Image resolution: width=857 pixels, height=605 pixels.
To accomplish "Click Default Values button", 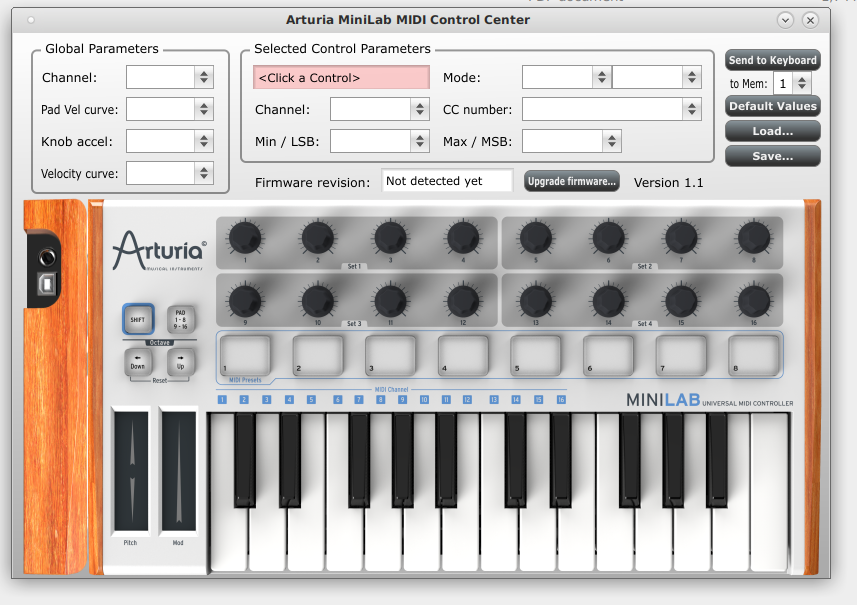I will (x=772, y=106).
